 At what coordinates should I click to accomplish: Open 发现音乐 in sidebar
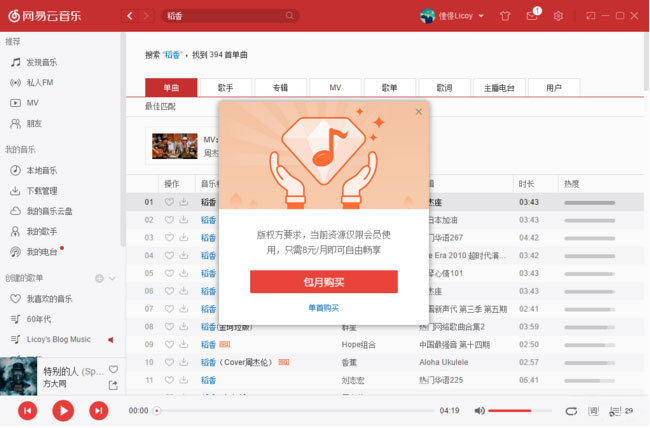point(41,62)
